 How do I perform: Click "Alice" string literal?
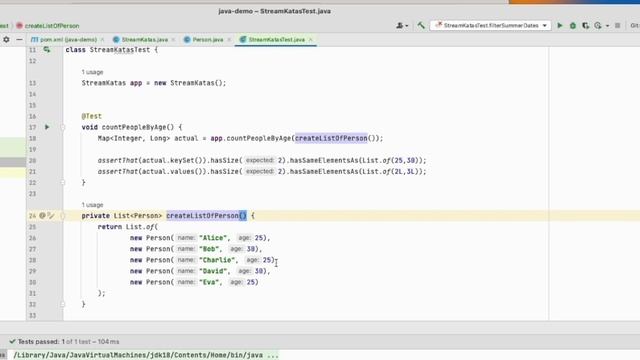click(x=213, y=238)
